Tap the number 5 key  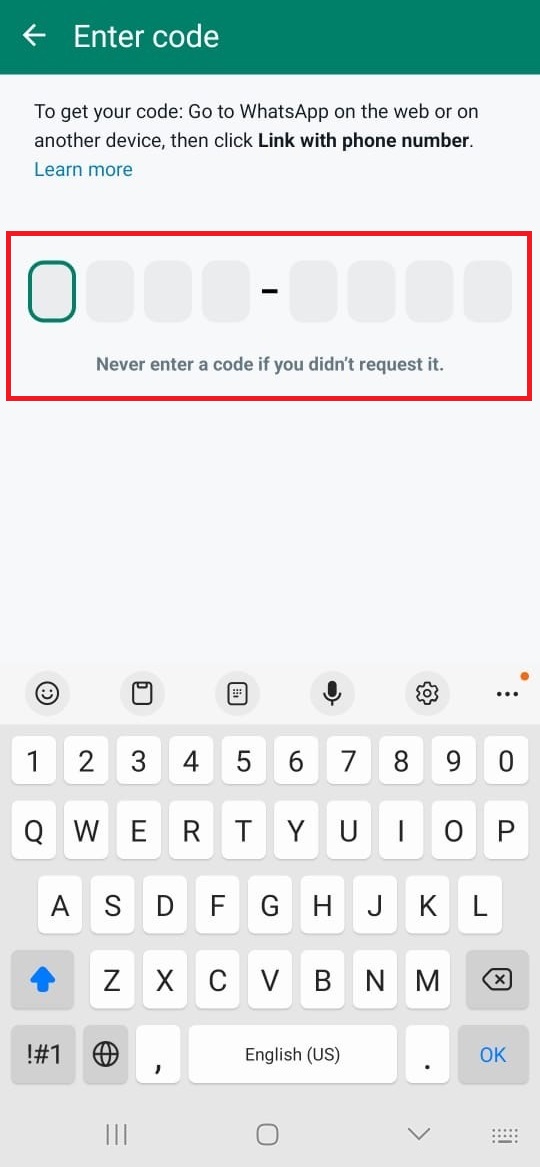coord(244,761)
